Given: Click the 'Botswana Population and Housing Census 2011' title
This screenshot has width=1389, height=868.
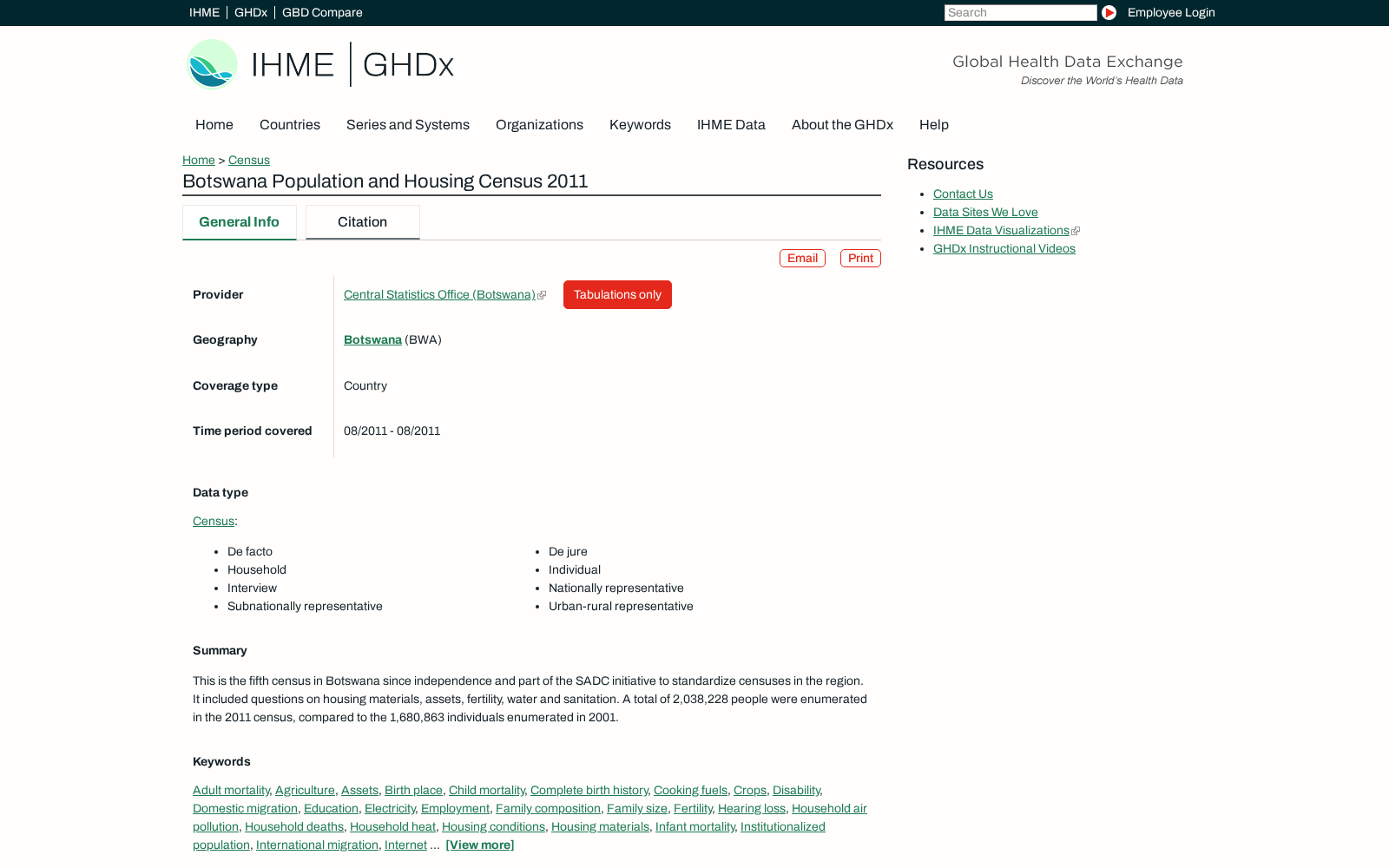Looking at the screenshot, I should [x=385, y=181].
